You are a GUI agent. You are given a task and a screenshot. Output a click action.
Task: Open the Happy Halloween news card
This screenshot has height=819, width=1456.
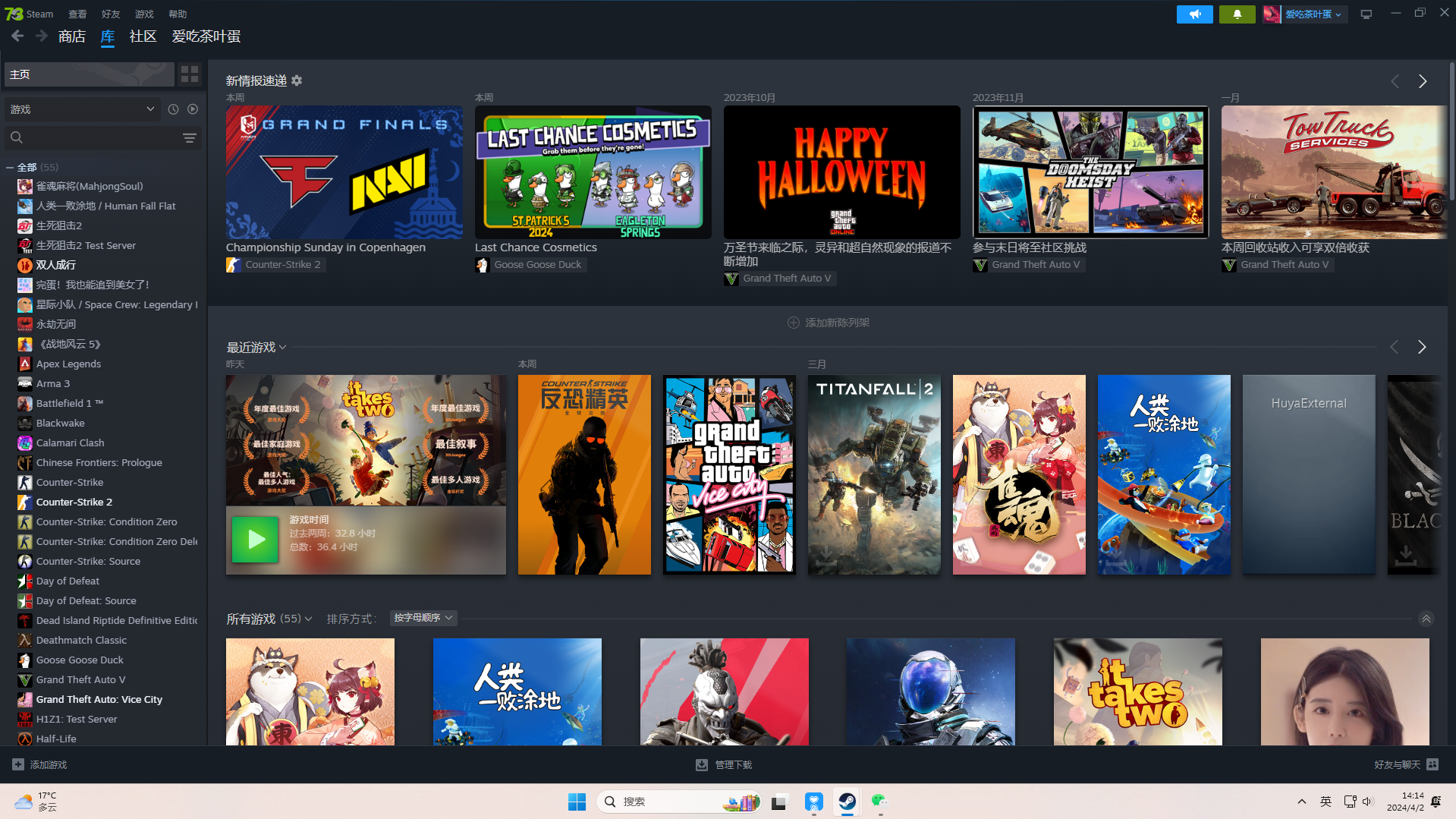841,172
